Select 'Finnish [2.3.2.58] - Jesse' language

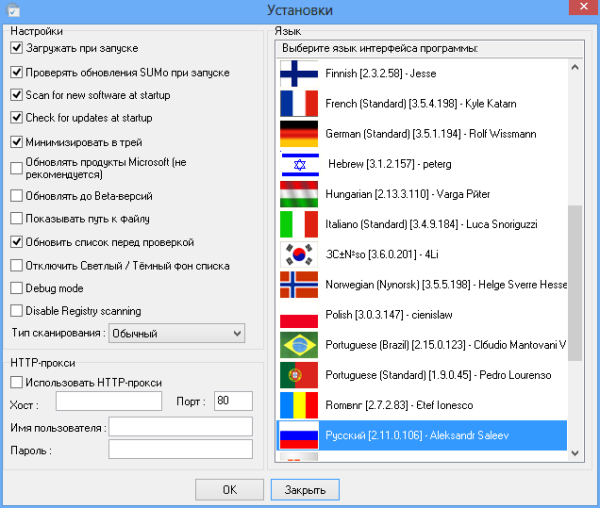tap(422, 73)
